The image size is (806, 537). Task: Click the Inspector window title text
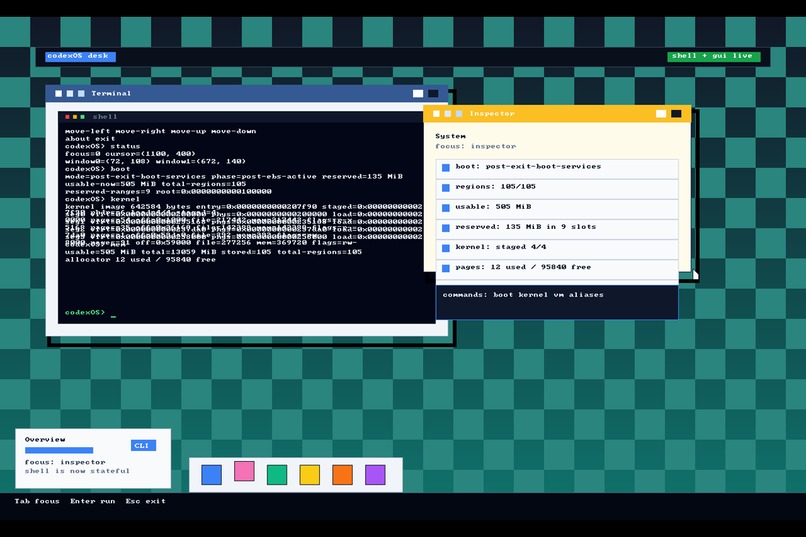click(x=492, y=114)
